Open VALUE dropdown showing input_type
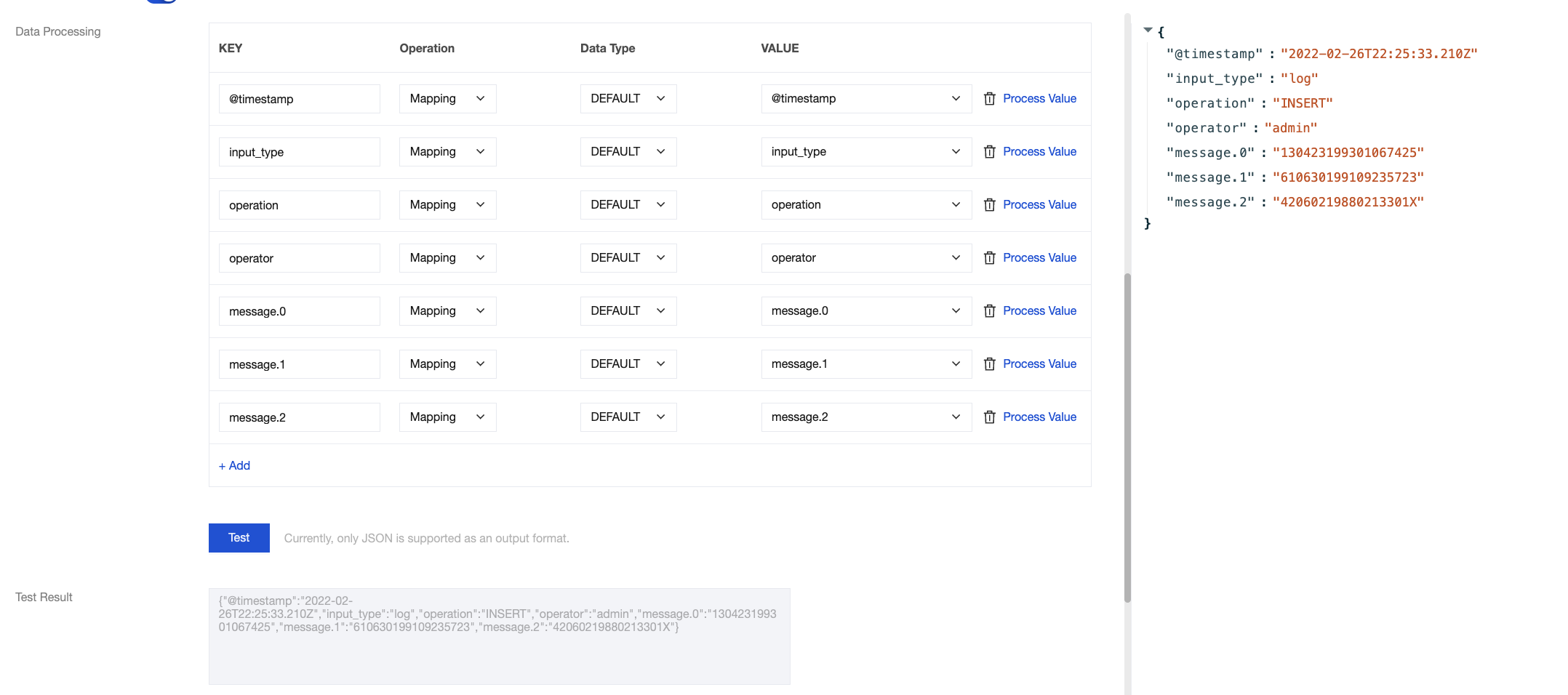The width and height of the screenshot is (1568, 695). coord(865,152)
